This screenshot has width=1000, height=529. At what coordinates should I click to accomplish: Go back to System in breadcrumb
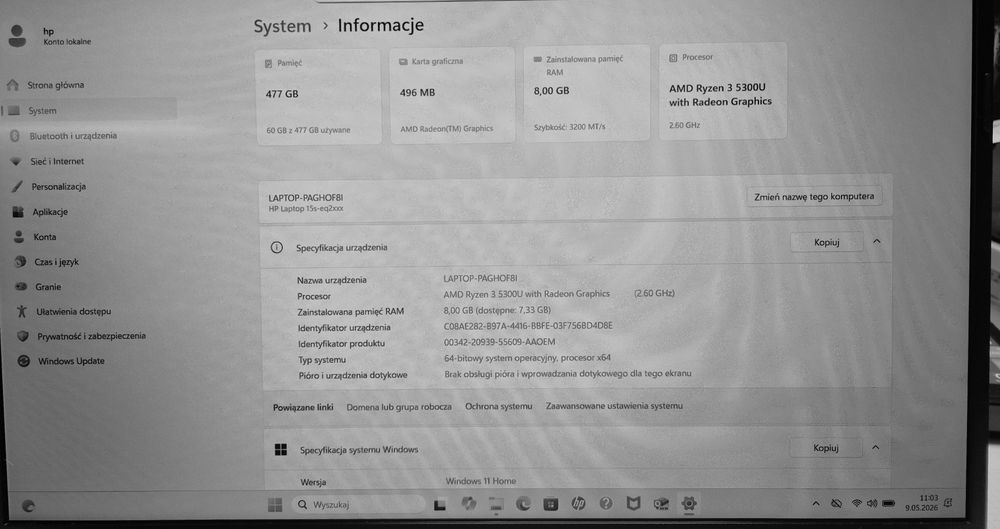click(282, 27)
